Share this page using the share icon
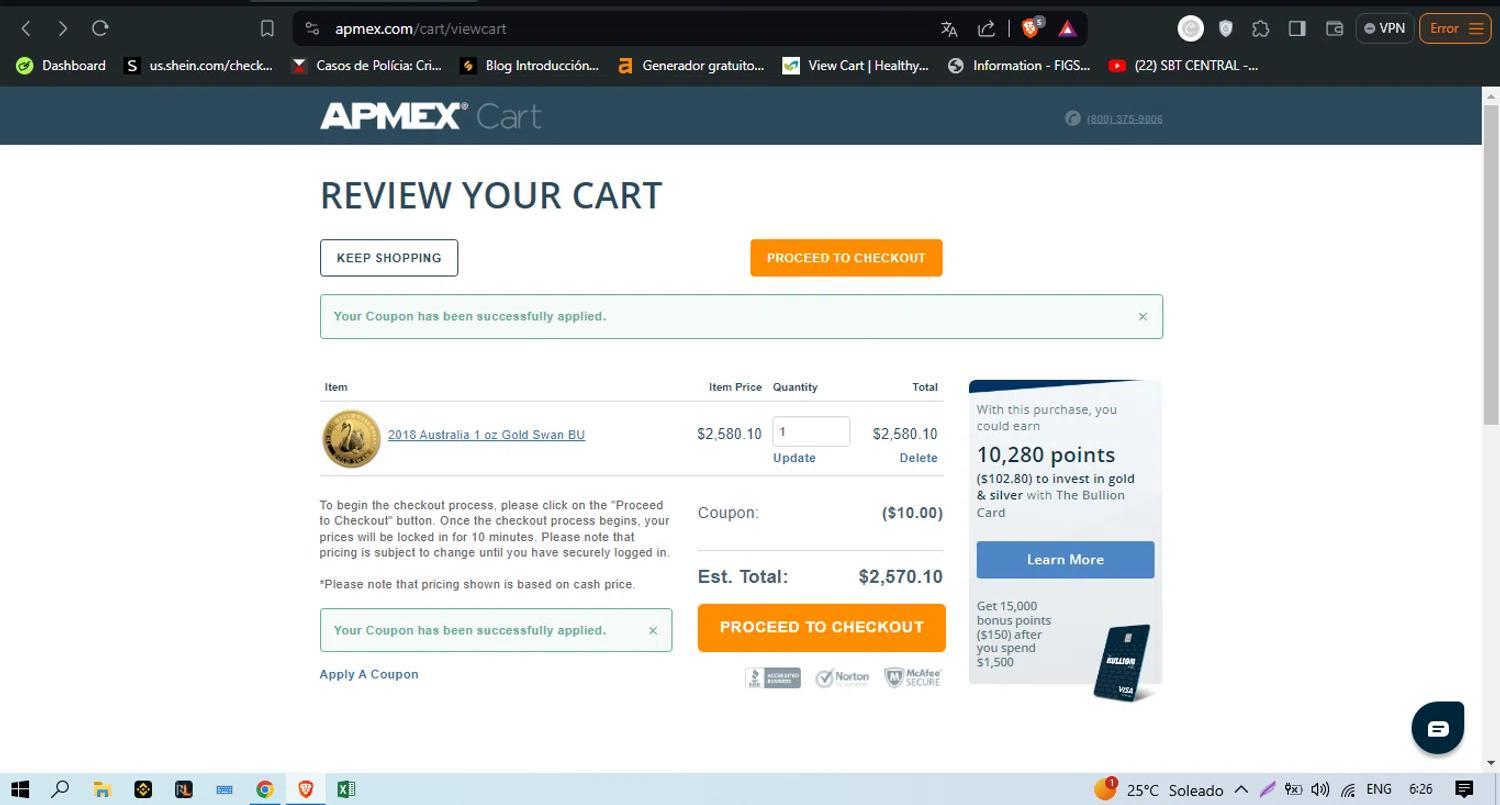Viewport: 1500px width, 805px height. point(986,28)
